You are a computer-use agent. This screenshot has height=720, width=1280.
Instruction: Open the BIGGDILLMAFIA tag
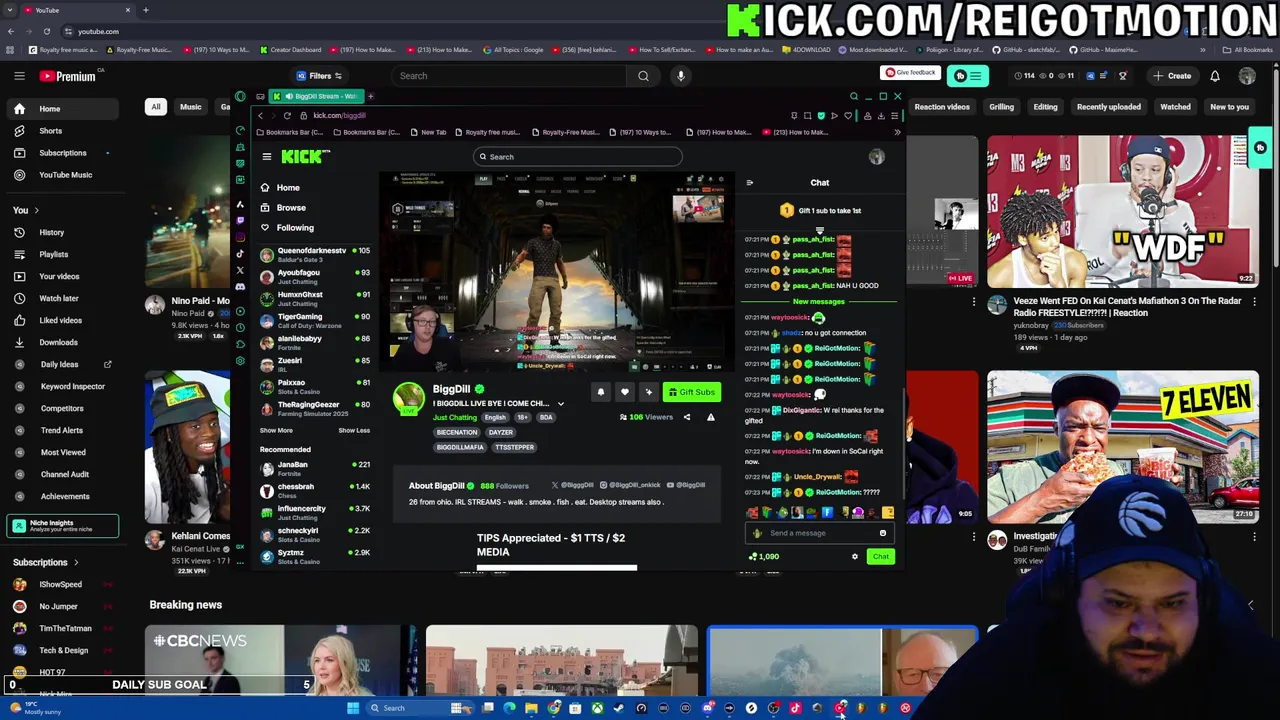pyautogui.click(x=460, y=447)
